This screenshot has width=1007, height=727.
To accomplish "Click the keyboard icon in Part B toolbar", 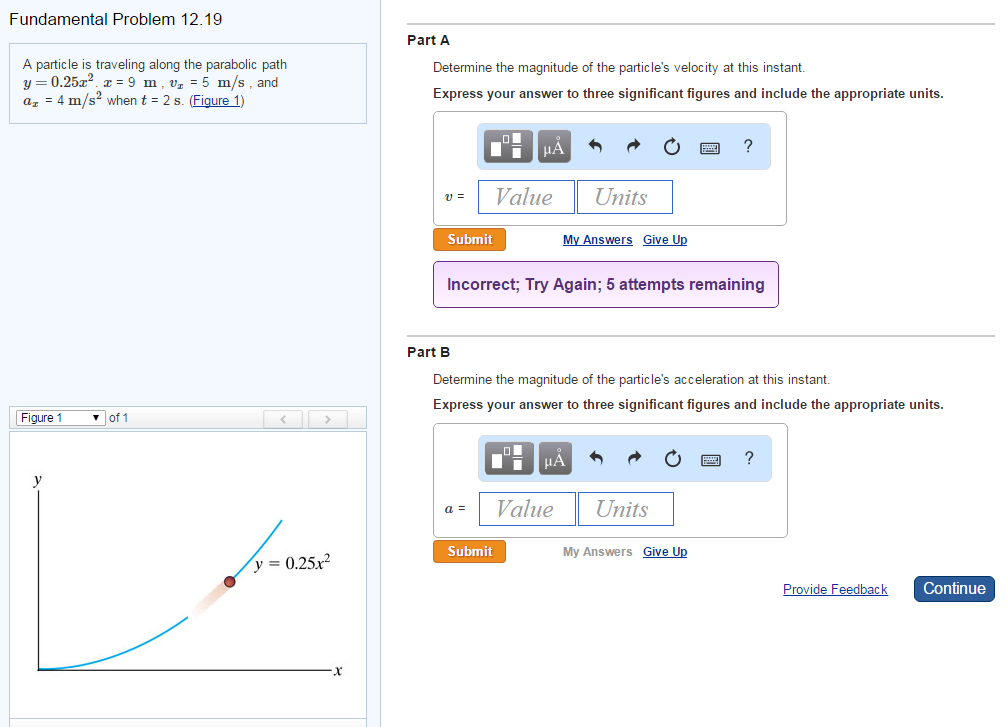I will coord(710,458).
